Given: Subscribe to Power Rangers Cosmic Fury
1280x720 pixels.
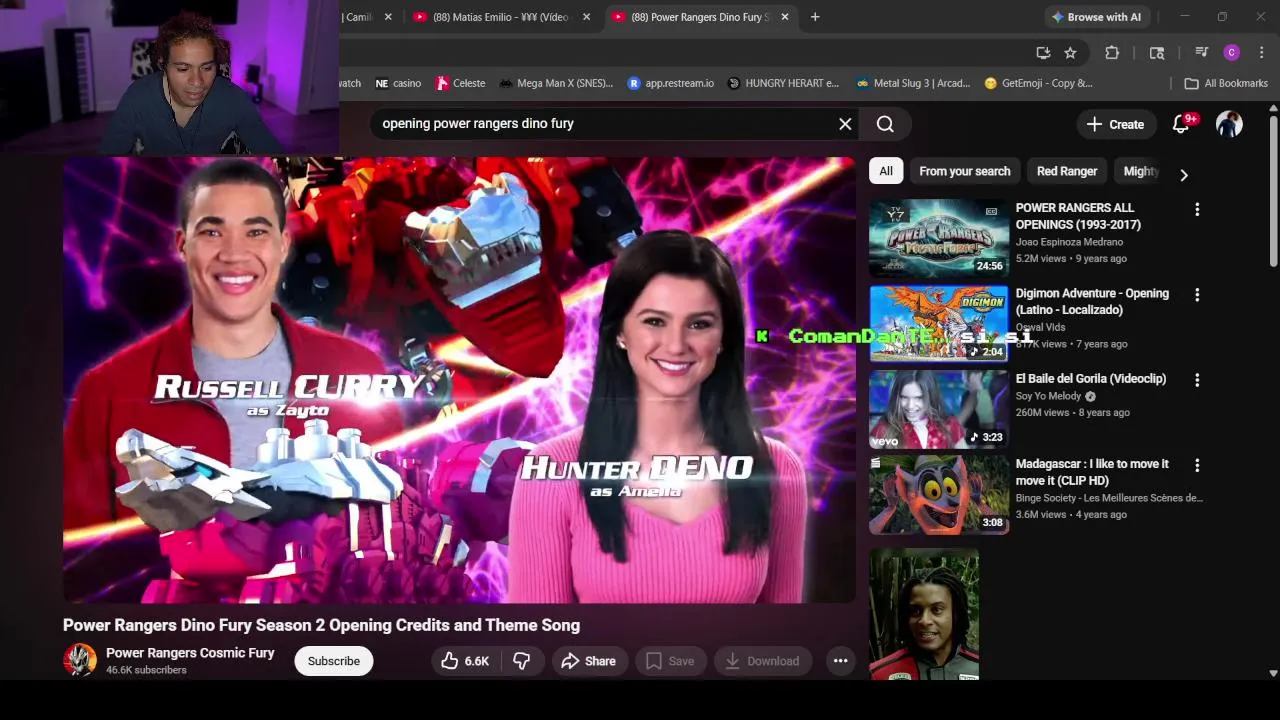Looking at the screenshot, I should tap(334, 661).
